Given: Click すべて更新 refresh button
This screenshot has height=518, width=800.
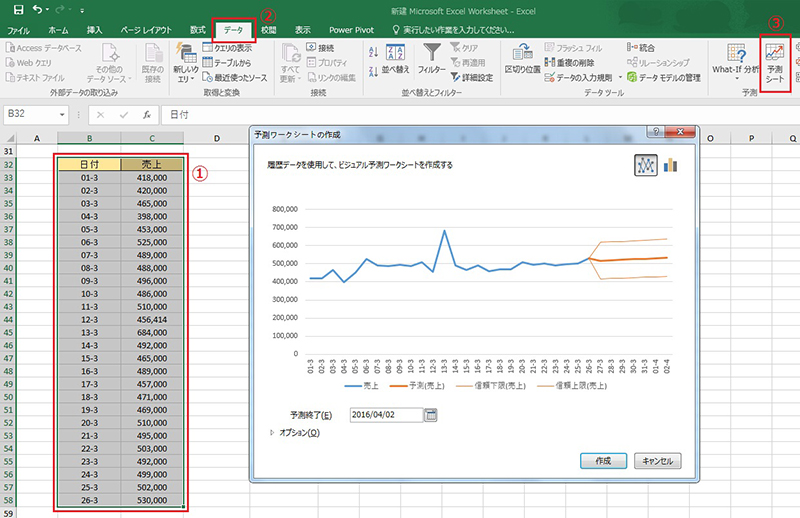Looking at the screenshot, I should 290,63.
